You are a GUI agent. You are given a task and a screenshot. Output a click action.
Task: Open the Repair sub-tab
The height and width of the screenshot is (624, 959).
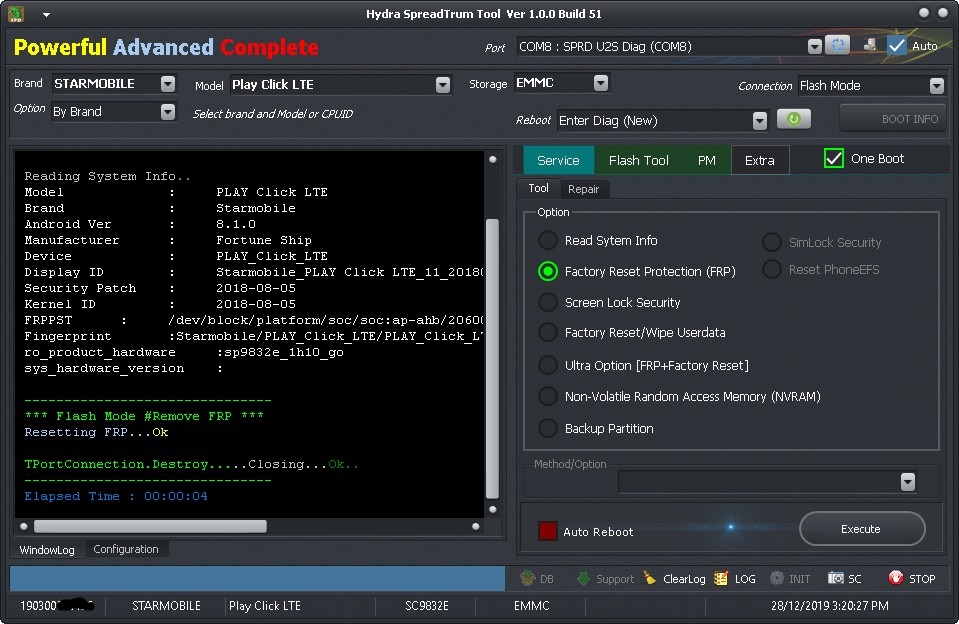(583, 189)
